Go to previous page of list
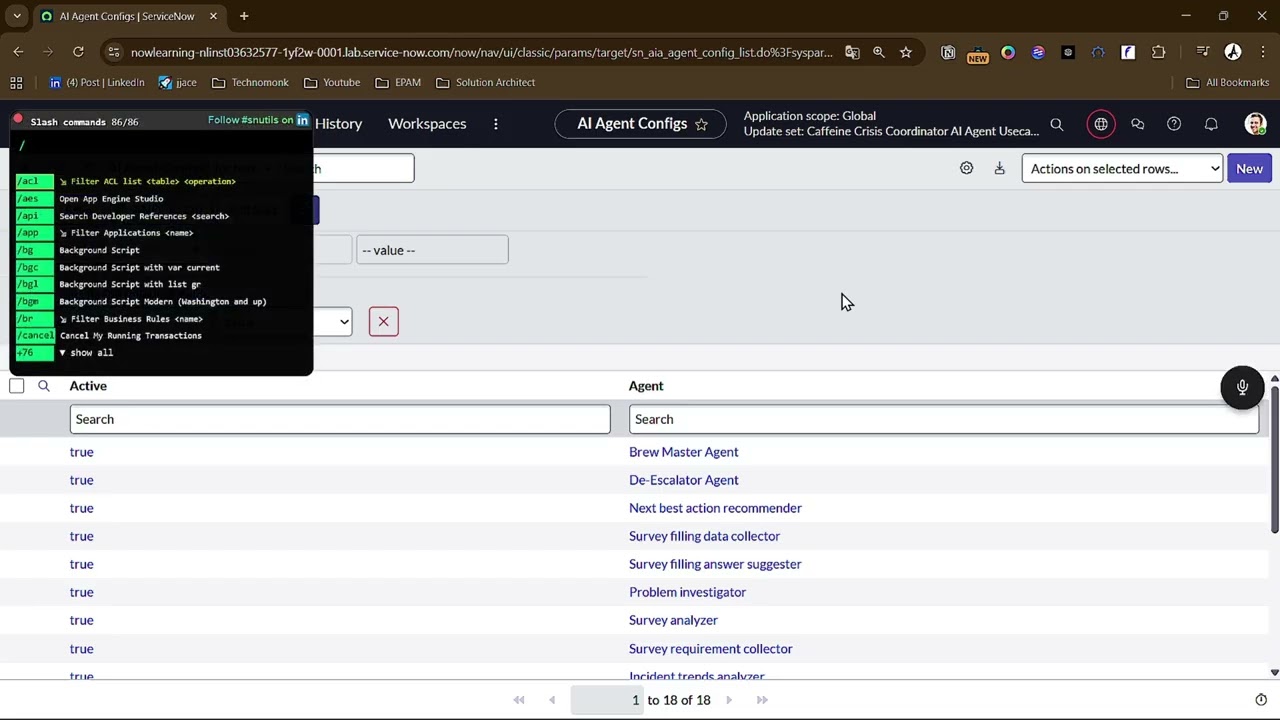This screenshot has width=1280, height=720. (552, 700)
